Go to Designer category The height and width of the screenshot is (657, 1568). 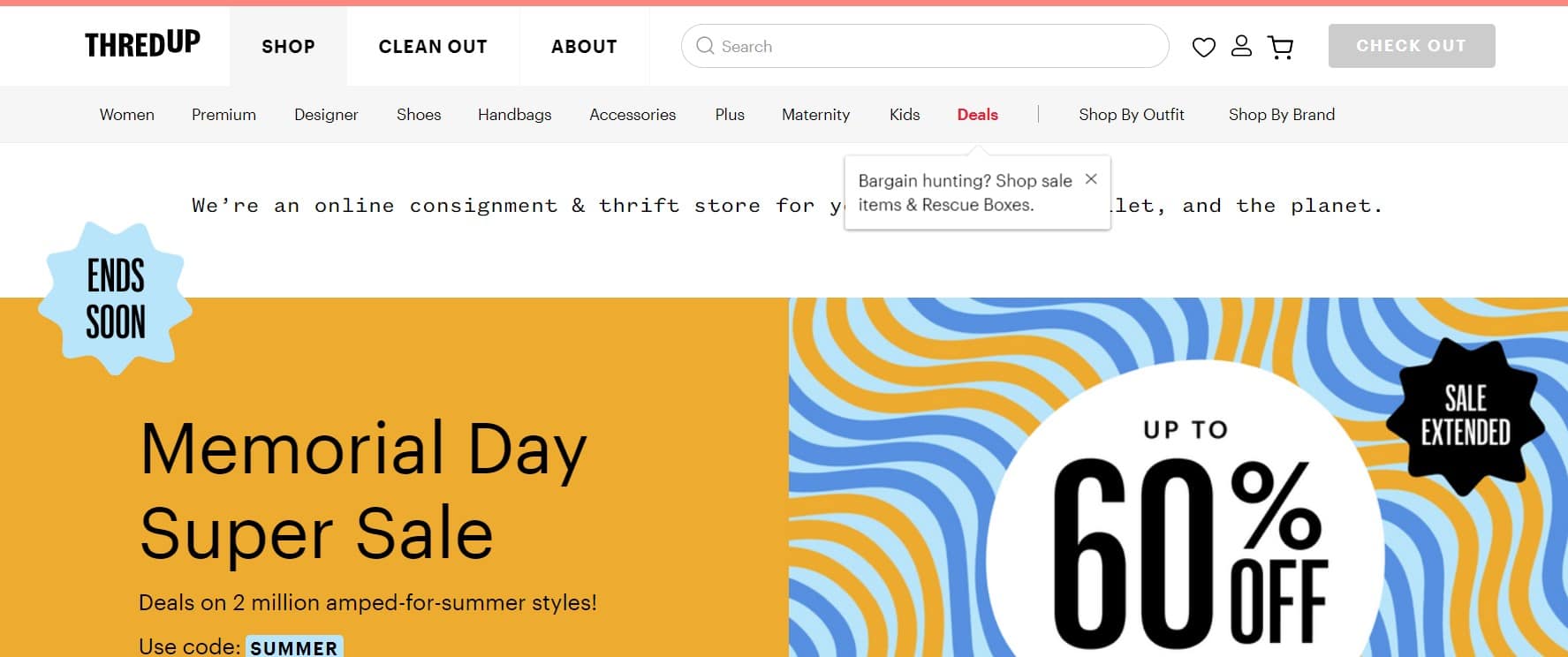326,115
